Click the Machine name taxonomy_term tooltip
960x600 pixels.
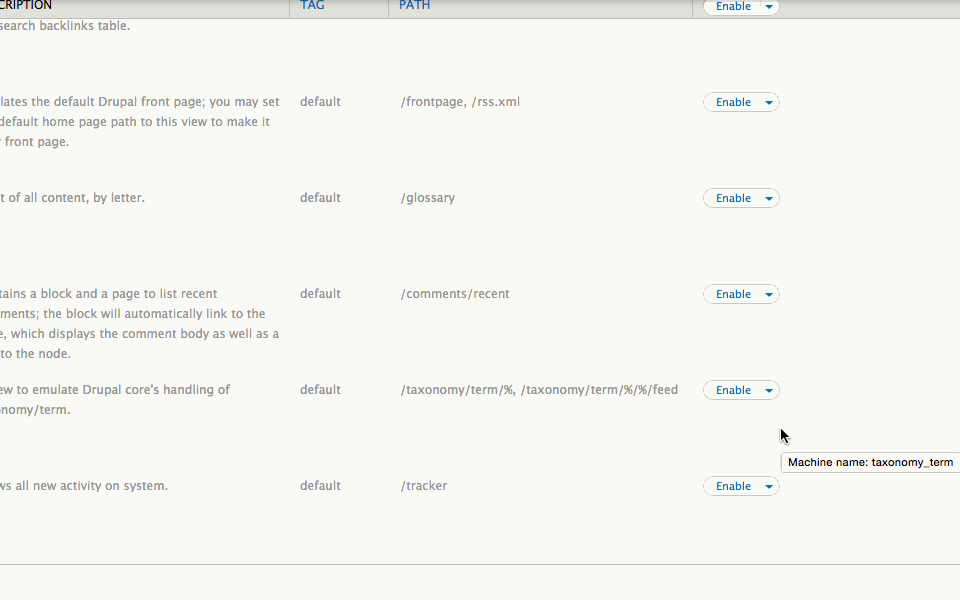(870, 463)
